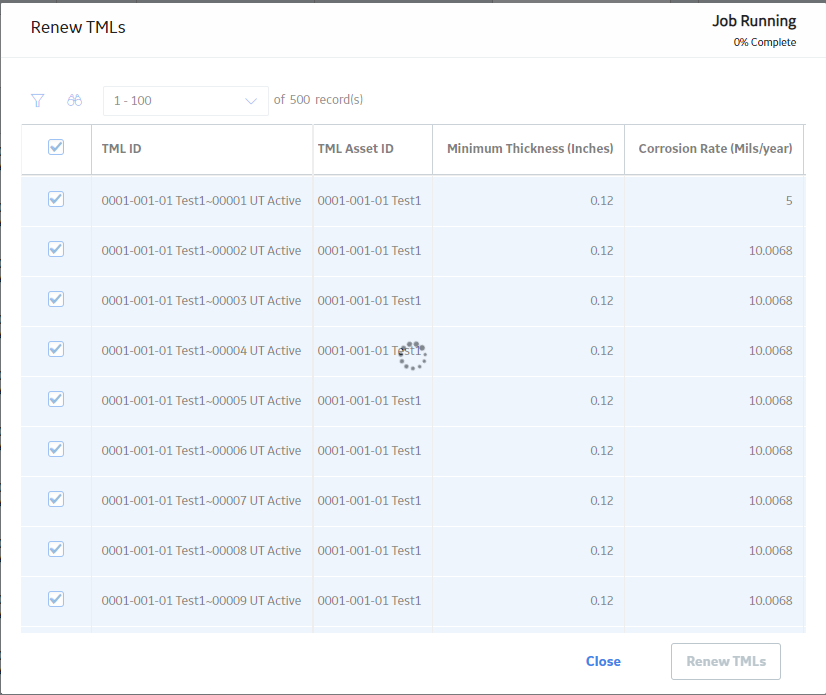The image size is (826, 695).
Task: Click the Job Running status text
Action: pyautogui.click(x=754, y=21)
